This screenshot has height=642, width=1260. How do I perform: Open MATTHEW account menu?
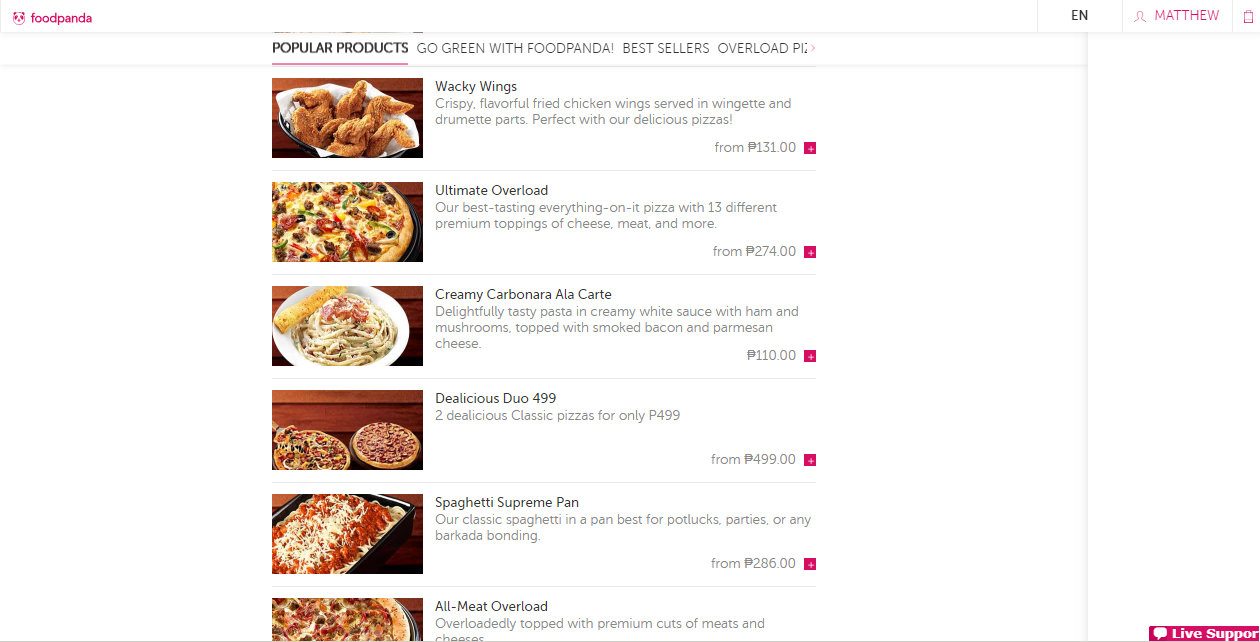(1177, 16)
